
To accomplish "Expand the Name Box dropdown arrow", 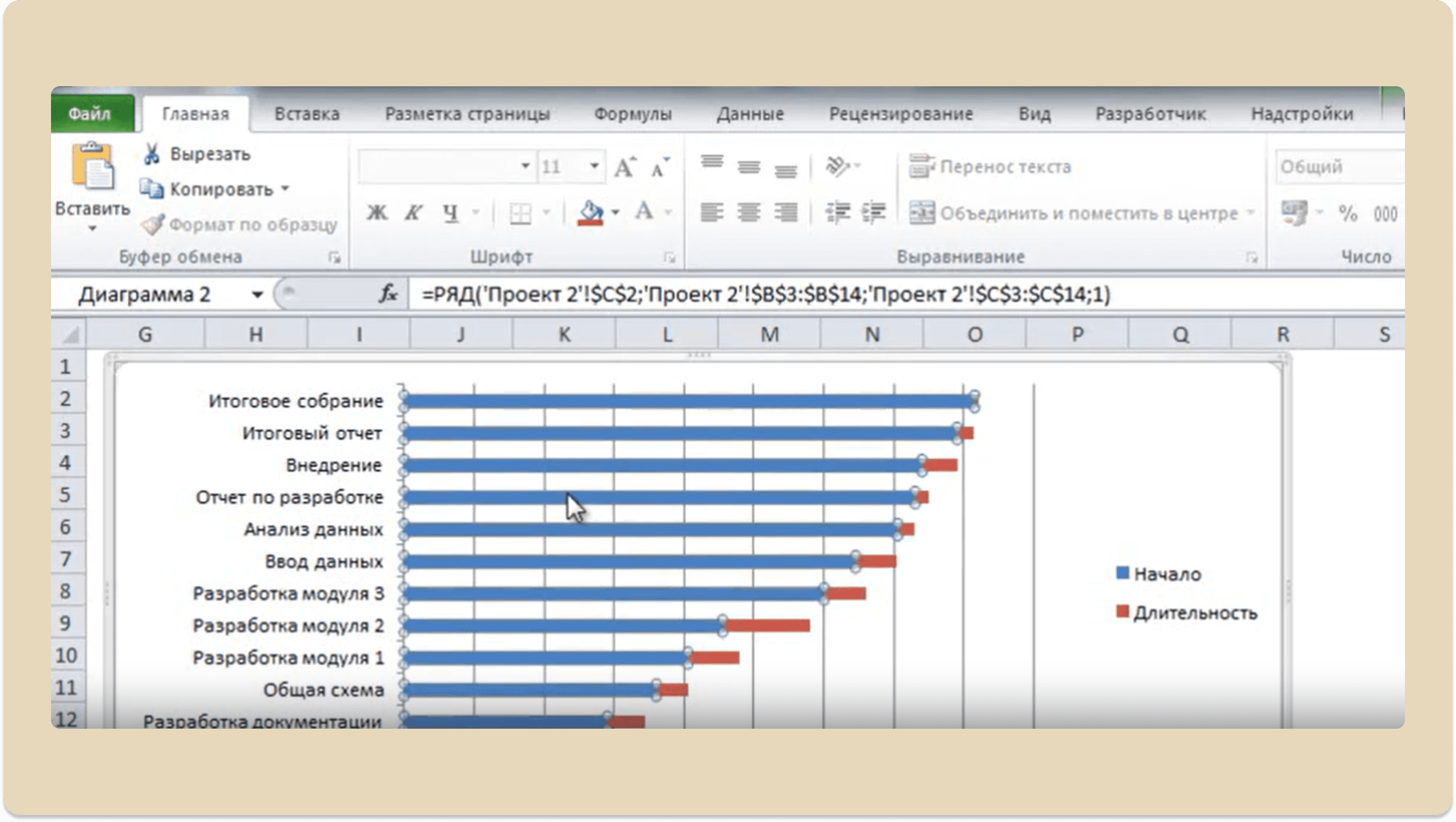I will (x=257, y=294).
